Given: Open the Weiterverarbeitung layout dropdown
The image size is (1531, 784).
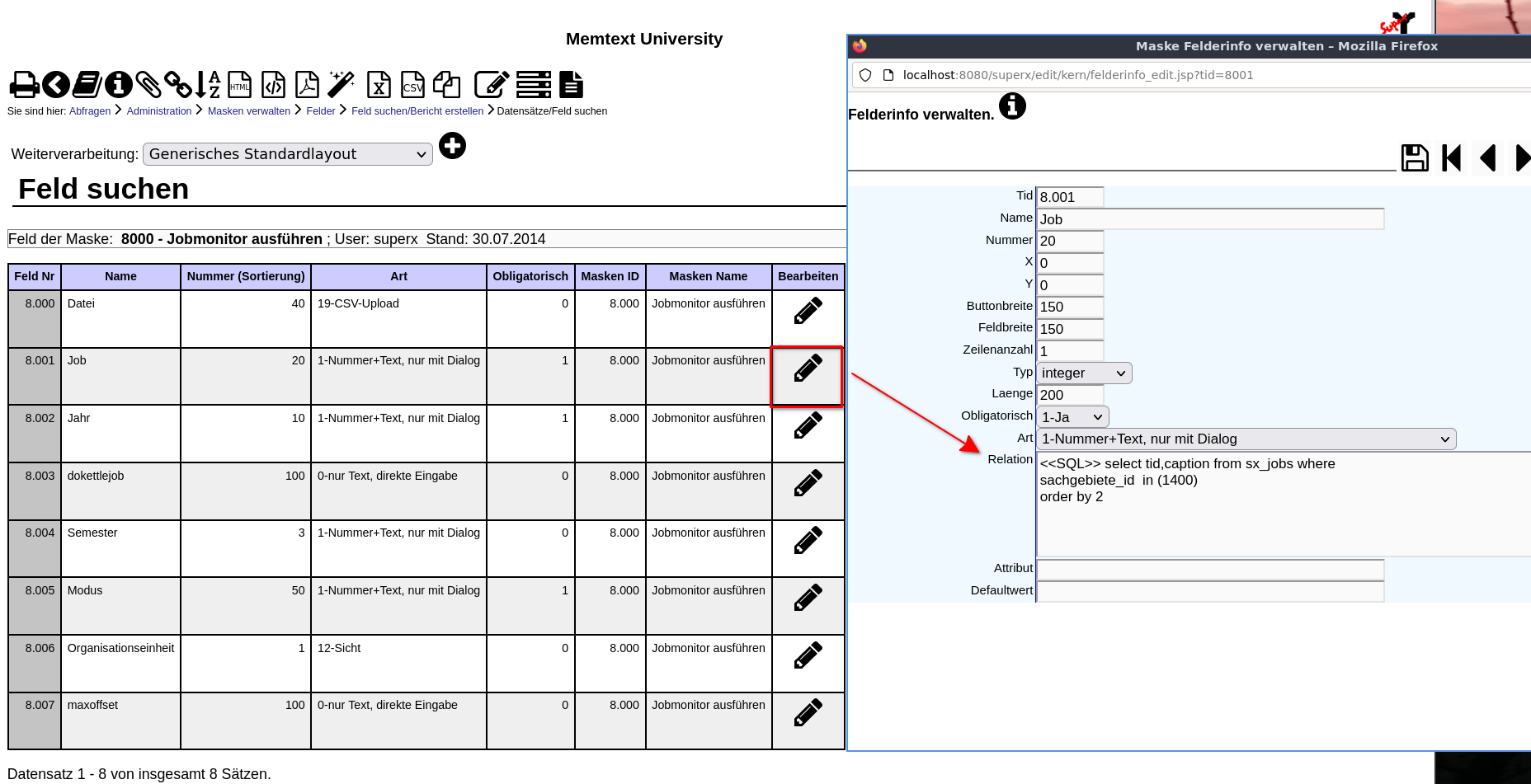Looking at the screenshot, I should [x=288, y=154].
